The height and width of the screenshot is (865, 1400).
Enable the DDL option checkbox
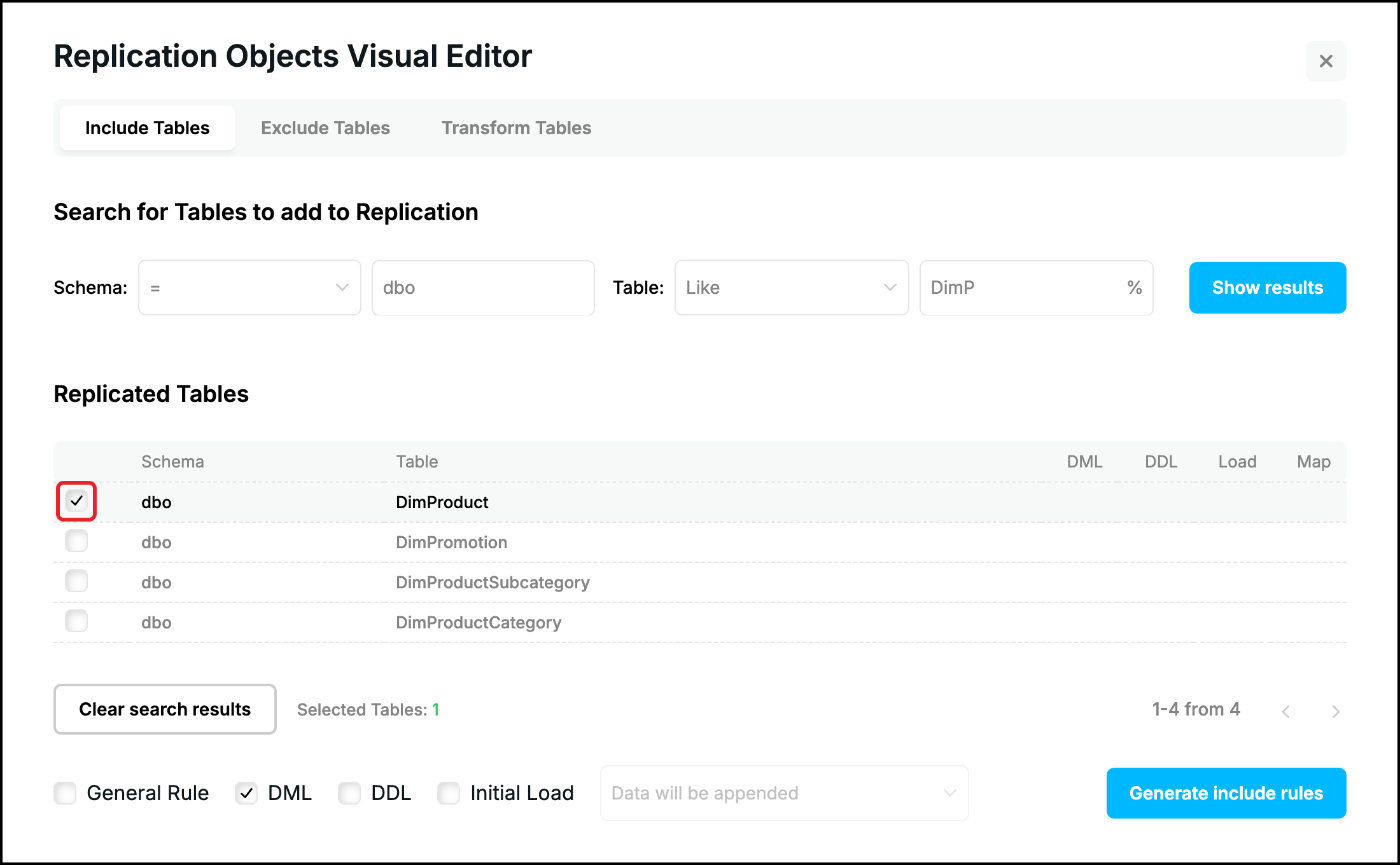click(x=349, y=793)
